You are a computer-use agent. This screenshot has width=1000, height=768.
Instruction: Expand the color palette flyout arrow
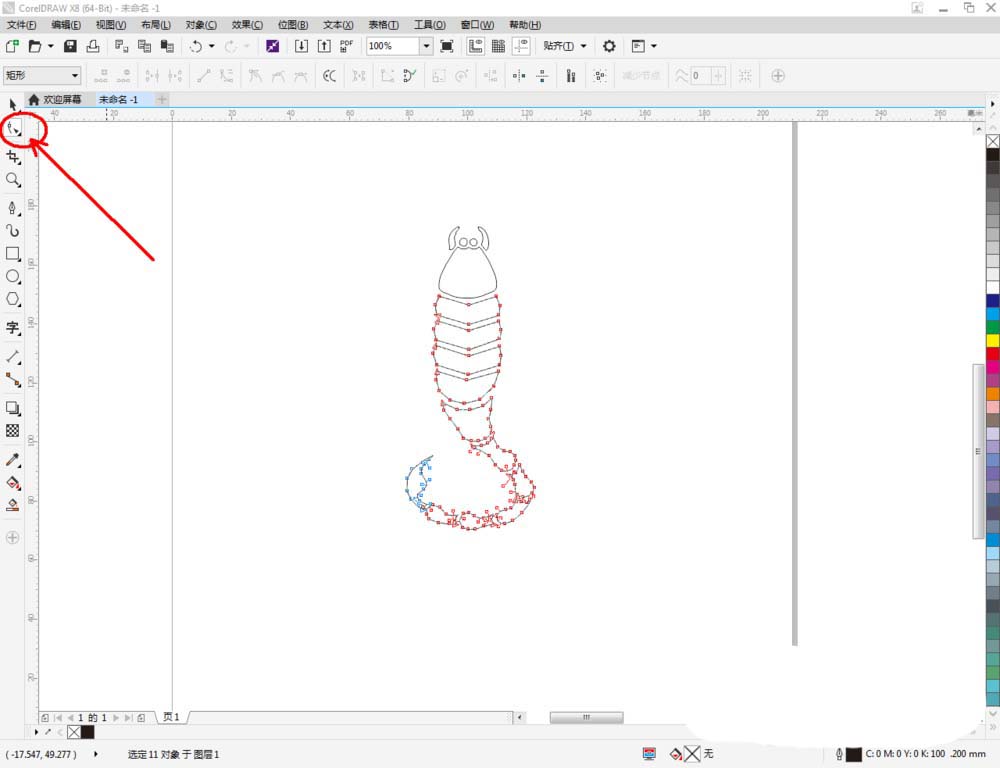[992, 103]
